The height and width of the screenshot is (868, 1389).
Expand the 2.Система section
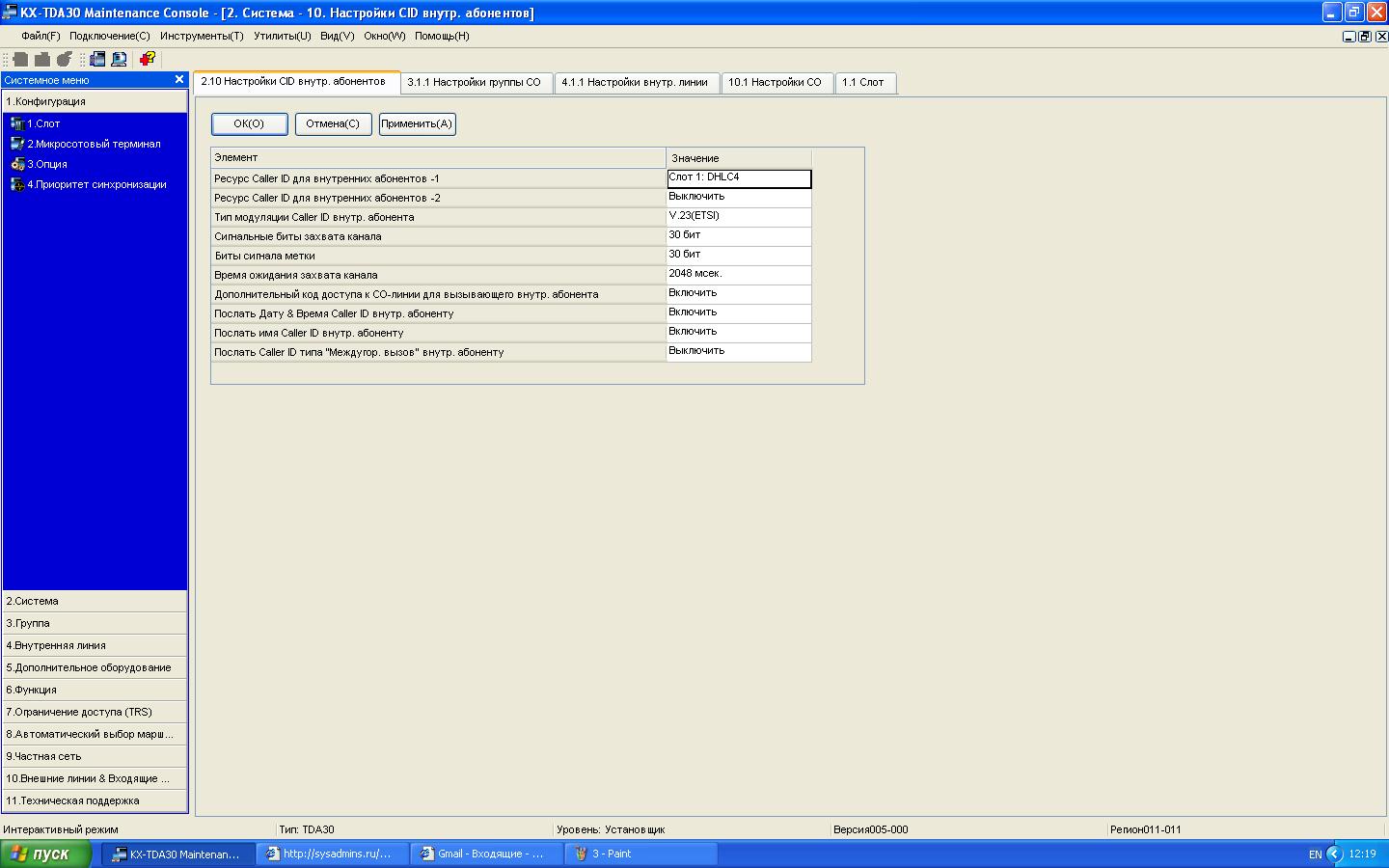coord(95,601)
